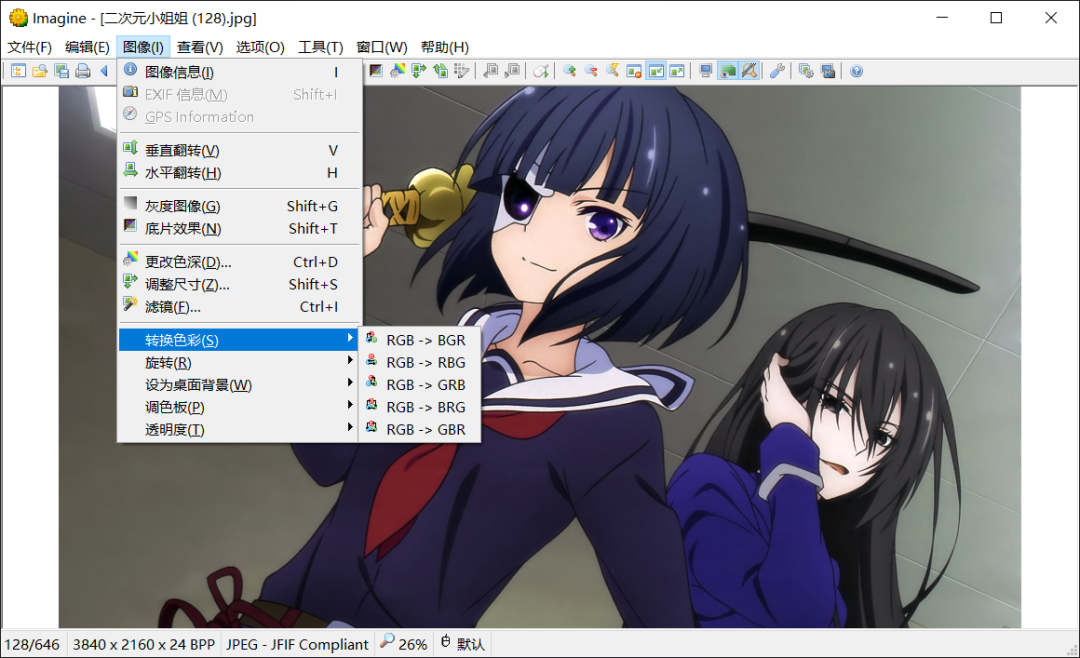This screenshot has height=658, width=1080.
Task: Toggle the highlighted desktop view toolbar button
Action: click(x=727, y=71)
